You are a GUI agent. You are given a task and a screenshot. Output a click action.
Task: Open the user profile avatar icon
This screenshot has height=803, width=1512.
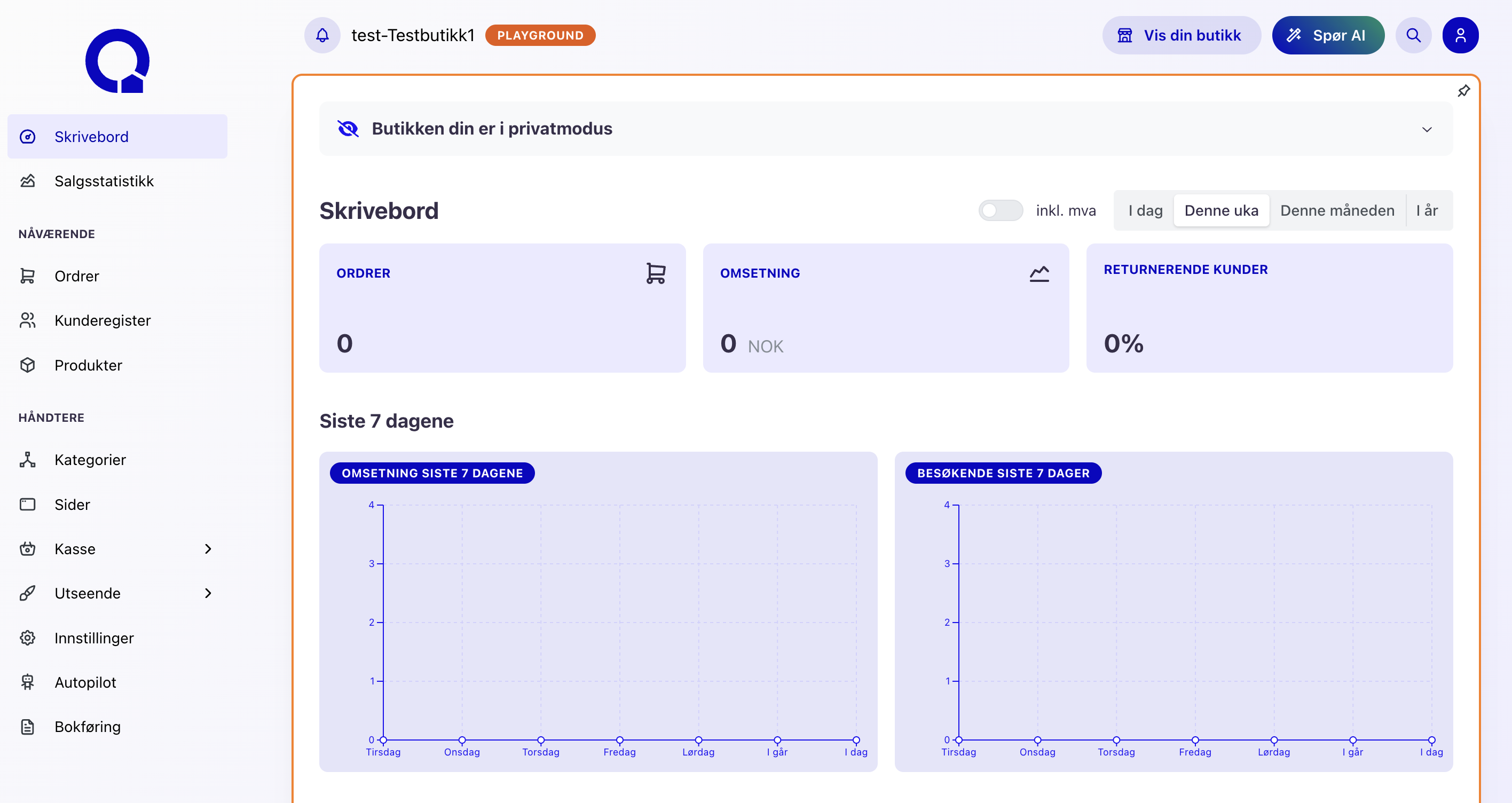pos(1460,35)
